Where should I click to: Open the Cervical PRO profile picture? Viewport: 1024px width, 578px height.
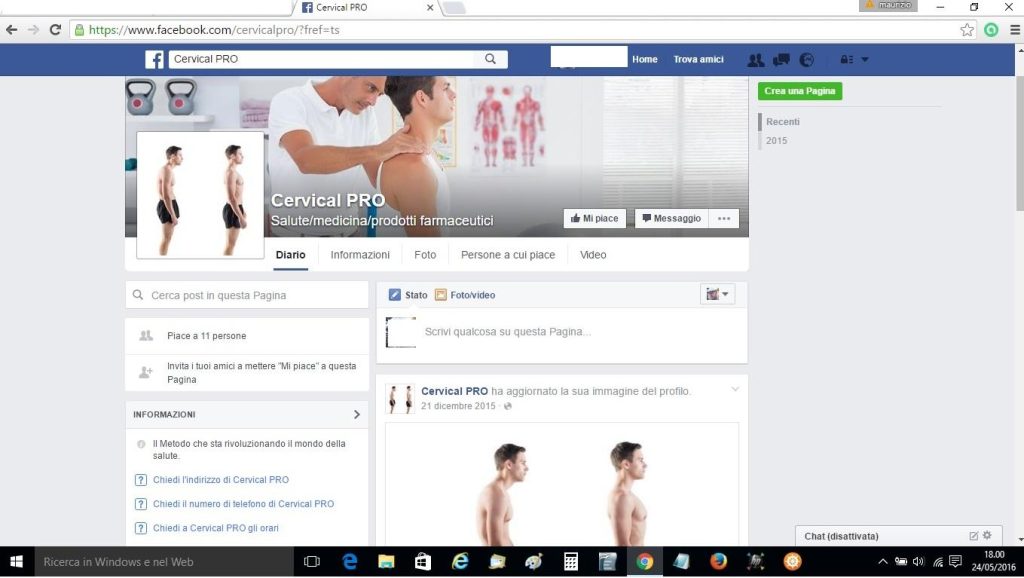tap(200, 195)
